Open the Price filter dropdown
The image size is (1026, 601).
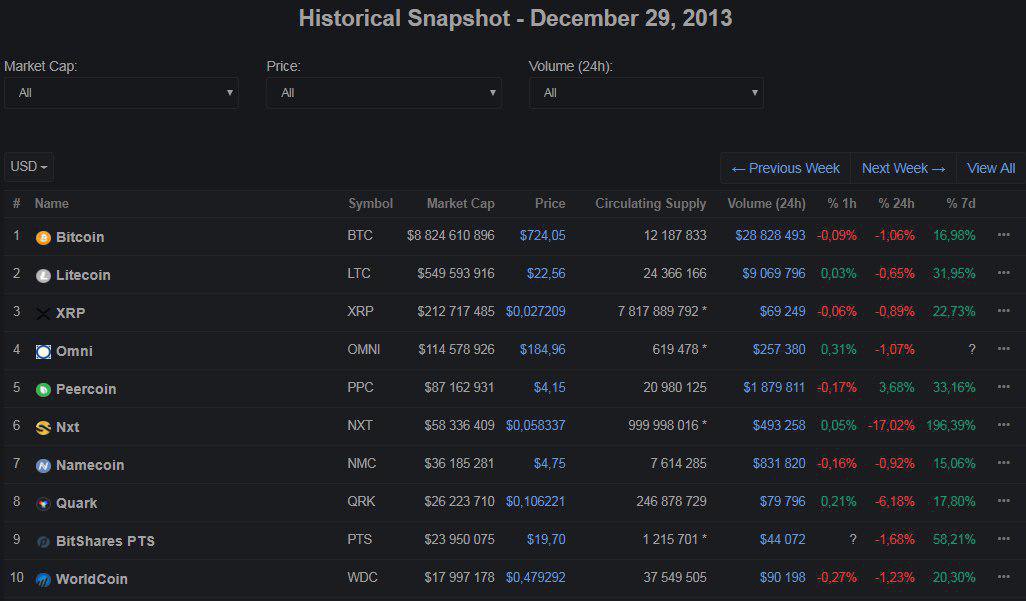click(x=383, y=93)
